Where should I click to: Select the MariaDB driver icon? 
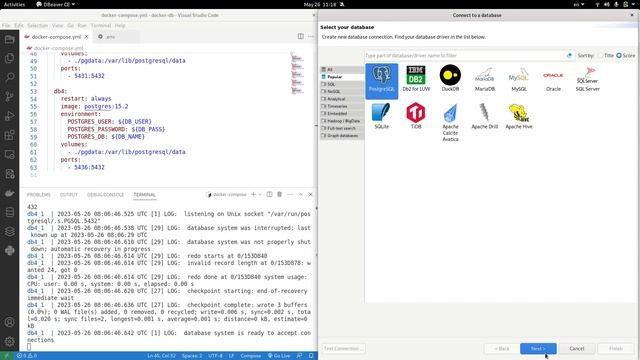[484, 78]
